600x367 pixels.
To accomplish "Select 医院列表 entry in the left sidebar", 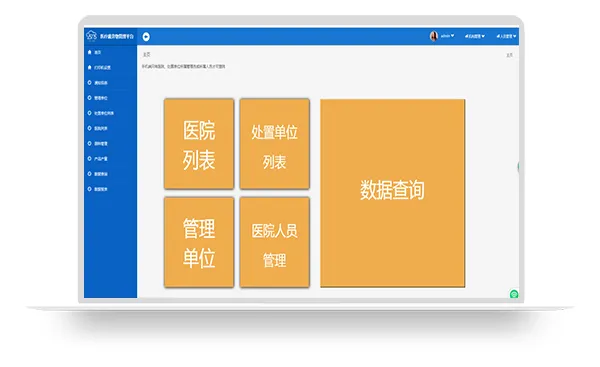I will 101,128.
